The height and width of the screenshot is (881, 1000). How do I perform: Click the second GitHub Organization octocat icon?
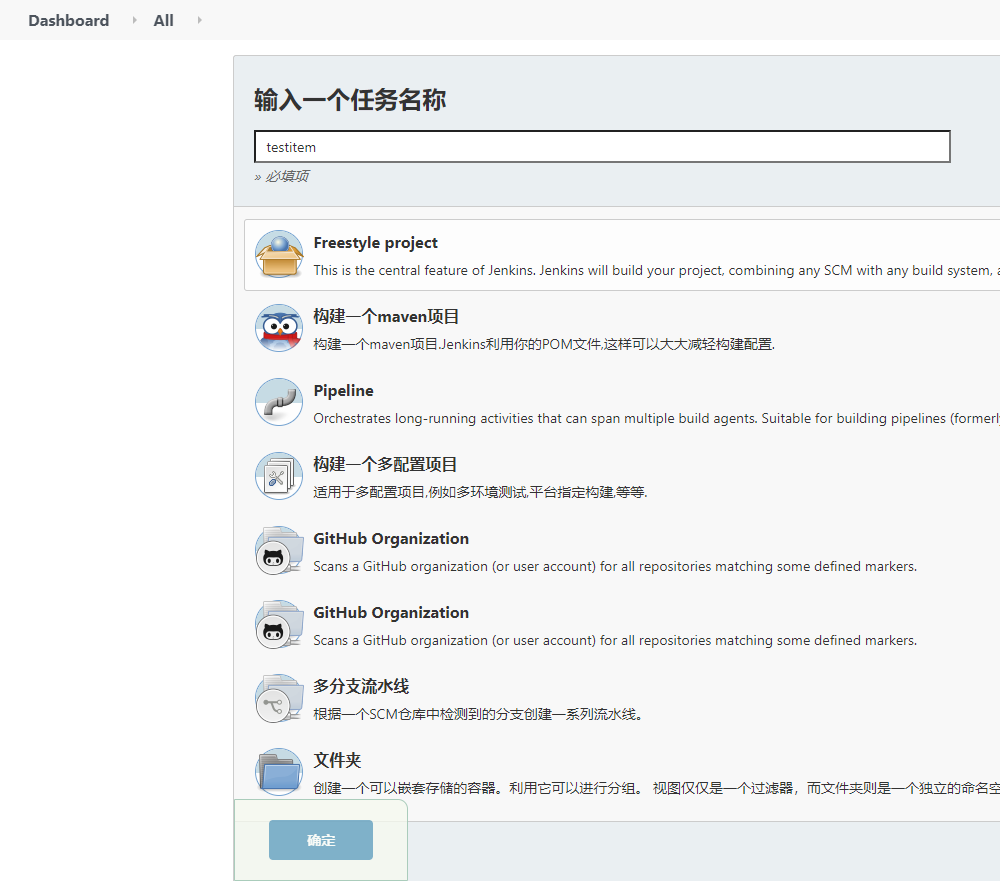[x=279, y=625]
